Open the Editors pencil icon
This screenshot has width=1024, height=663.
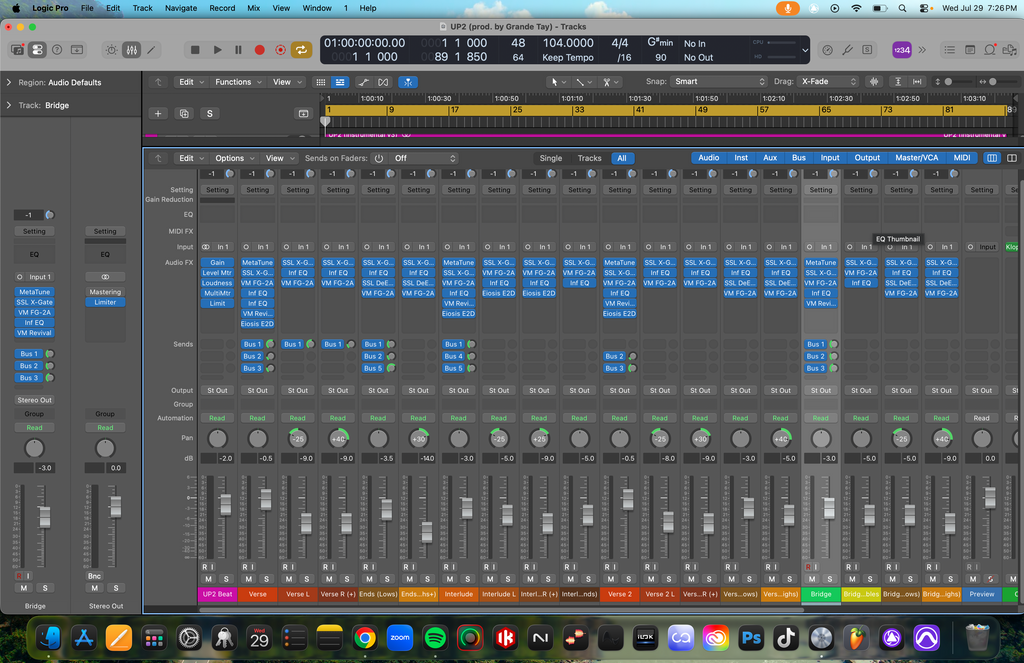151,50
